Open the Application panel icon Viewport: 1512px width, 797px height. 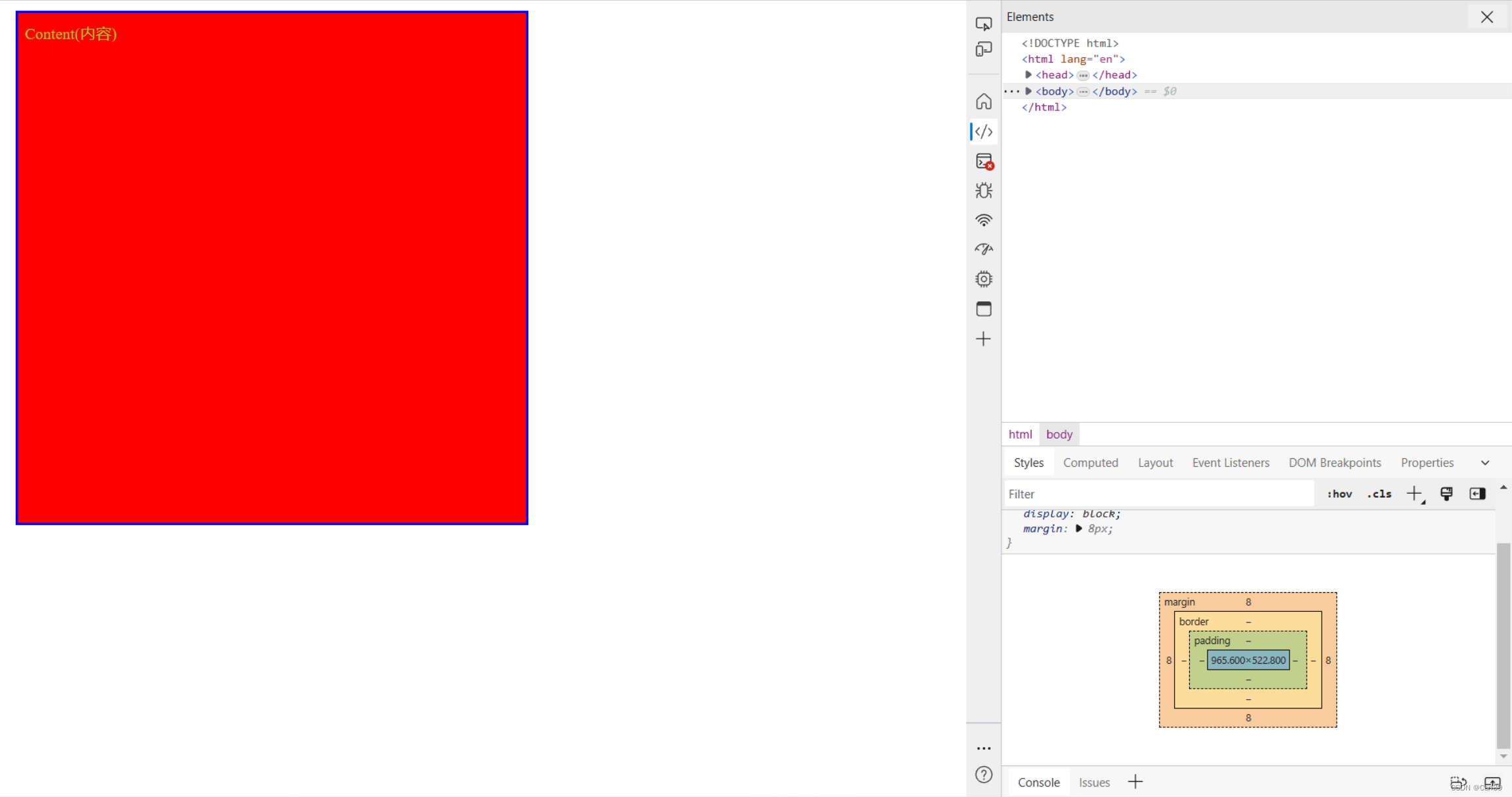(983, 309)
